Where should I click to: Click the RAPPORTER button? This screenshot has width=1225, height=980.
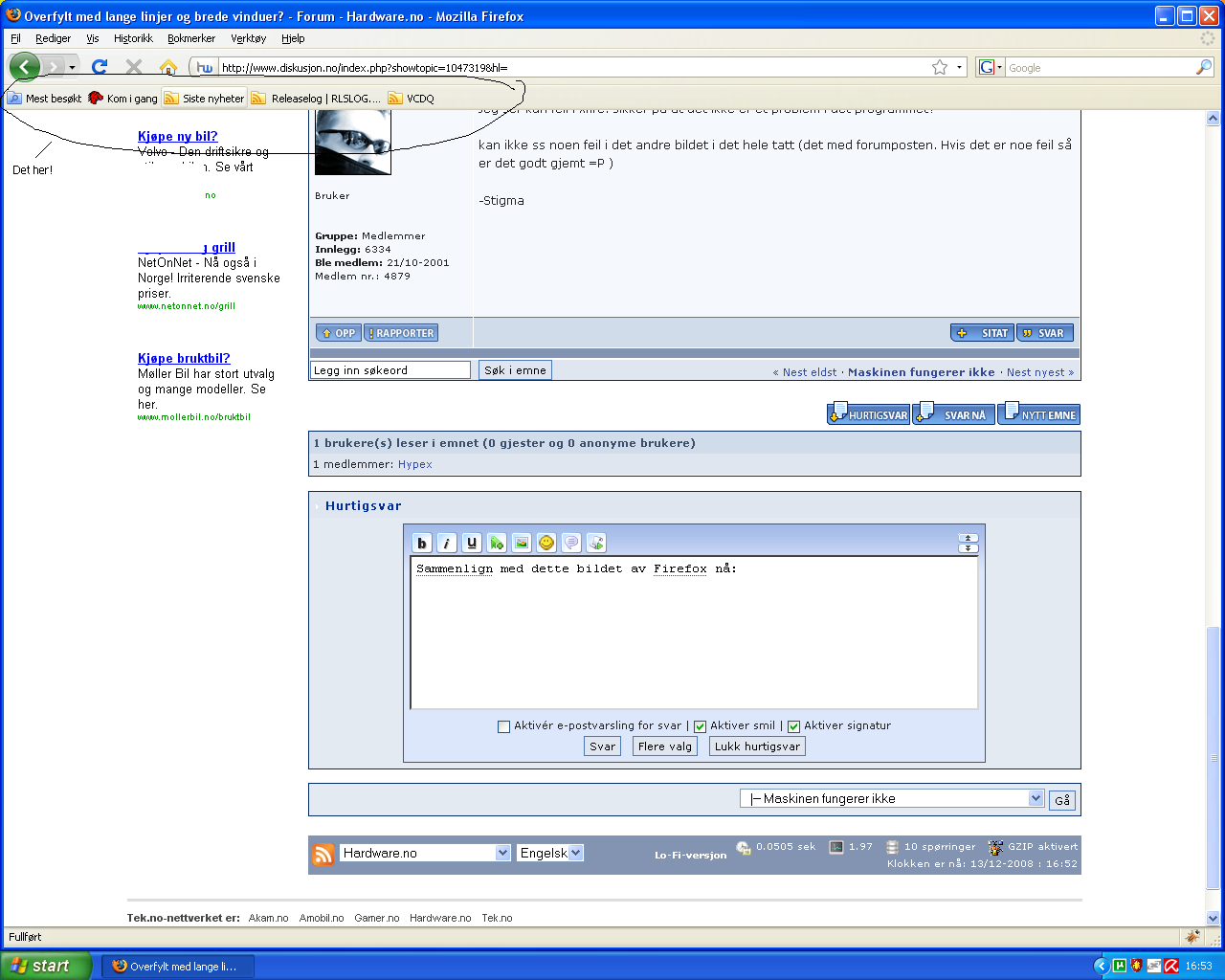tap(401, 333)
